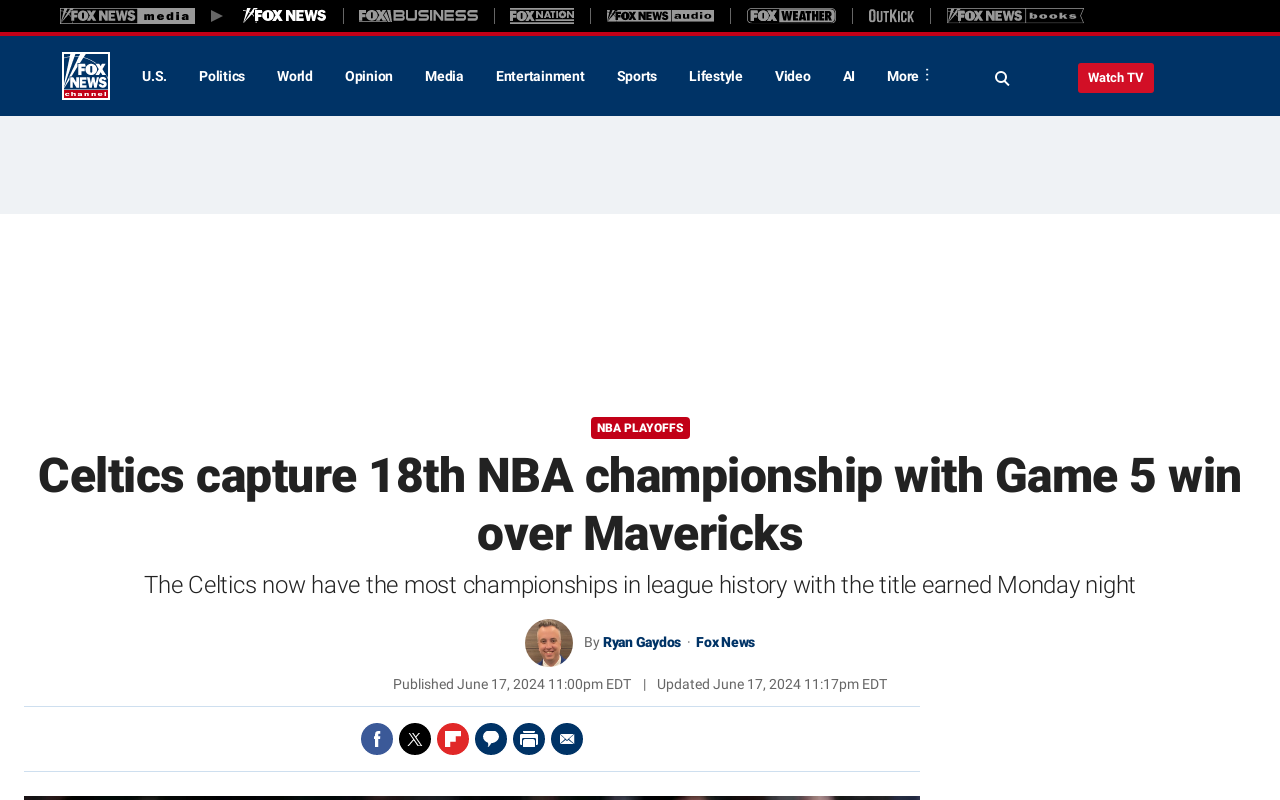This screenshot has width=1280, height=800.
Task: Click Ryan Gaydos author photo
Action: [x=549, y=643]
